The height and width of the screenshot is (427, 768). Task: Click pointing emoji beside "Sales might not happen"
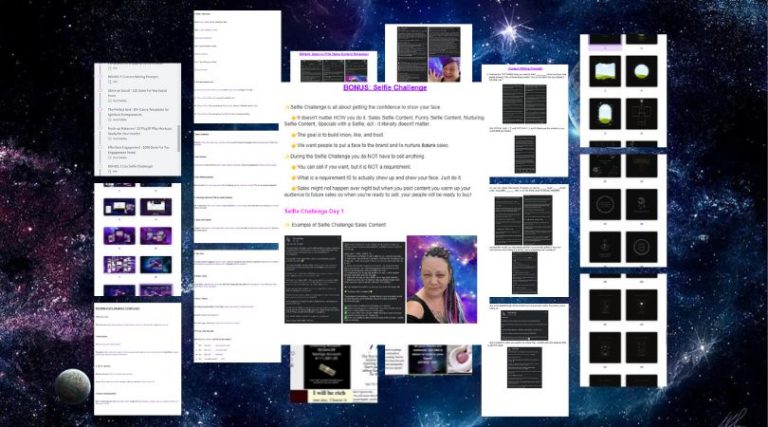click(294, 187)
